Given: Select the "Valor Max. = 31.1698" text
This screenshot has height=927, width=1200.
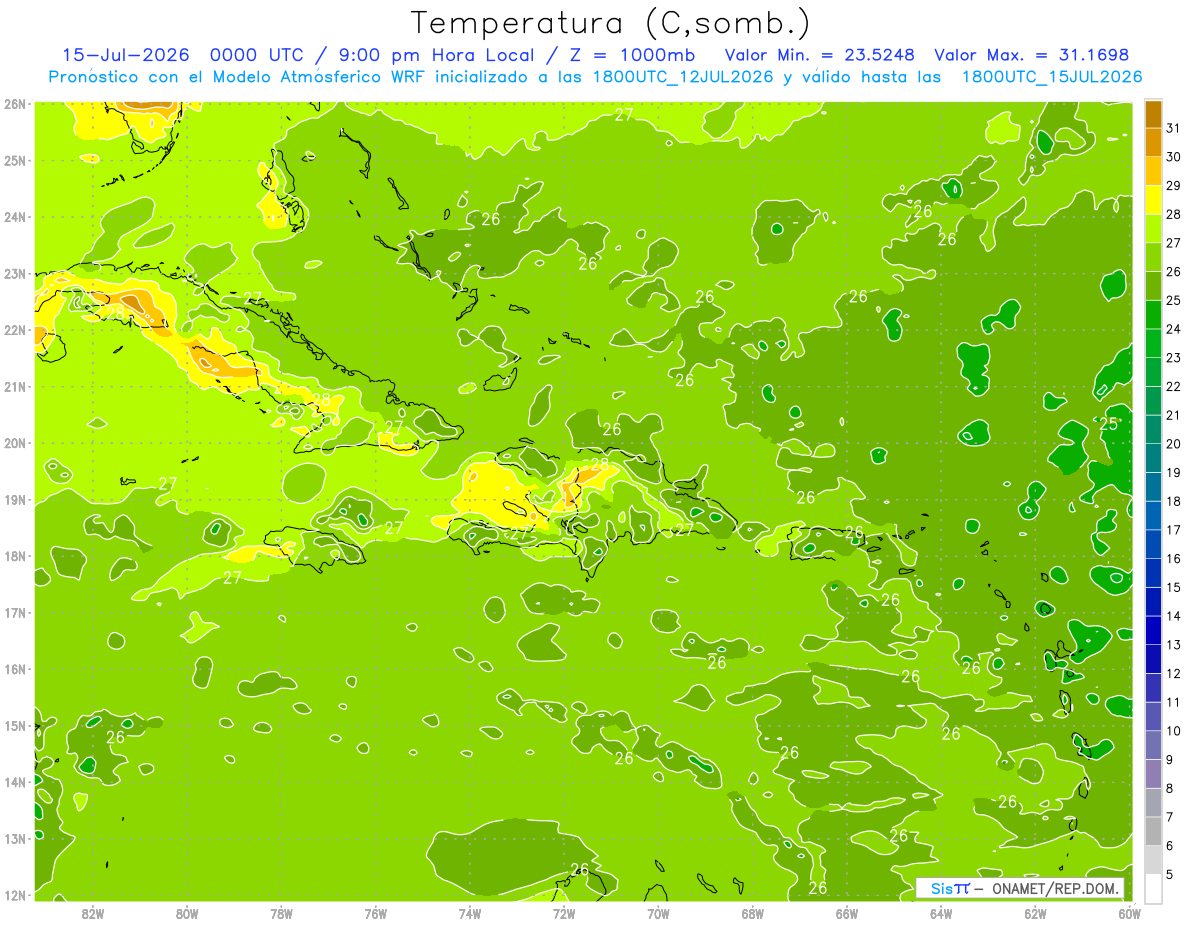Looking at the screenshot, I should click(1031, 55).
